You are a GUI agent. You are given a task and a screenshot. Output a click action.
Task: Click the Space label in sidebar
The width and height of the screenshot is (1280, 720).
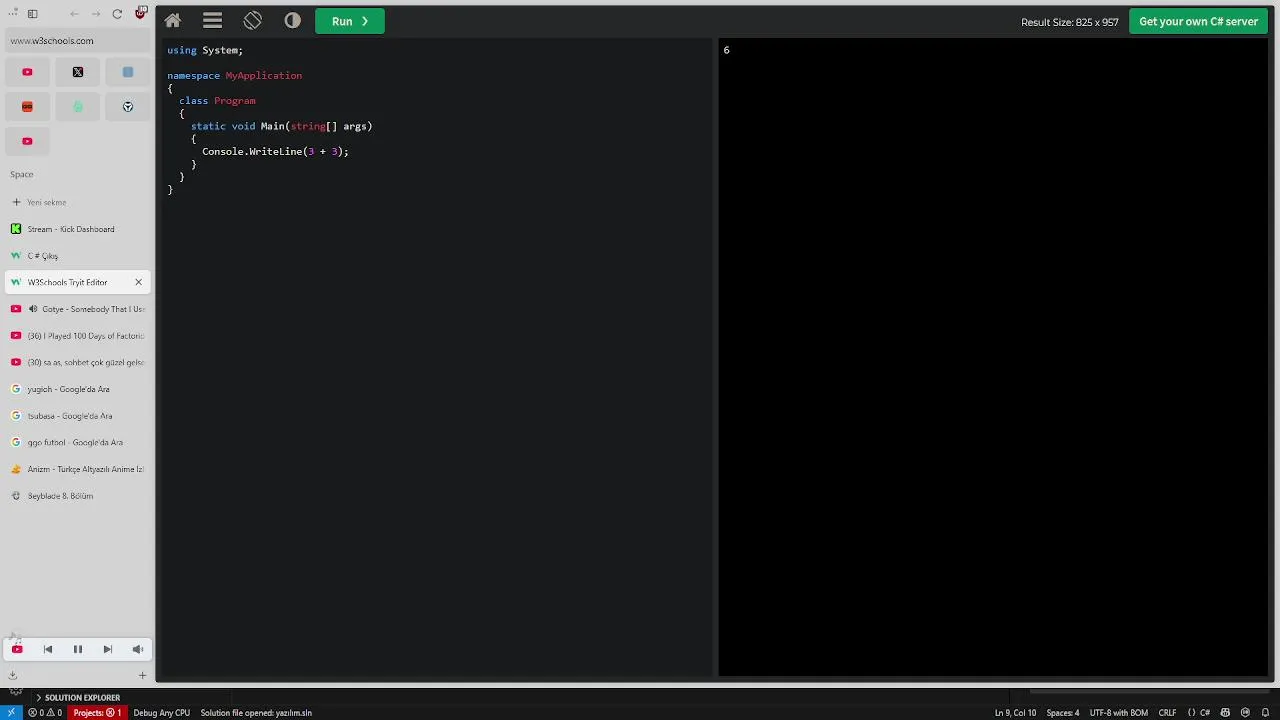(x=22, y=174)
